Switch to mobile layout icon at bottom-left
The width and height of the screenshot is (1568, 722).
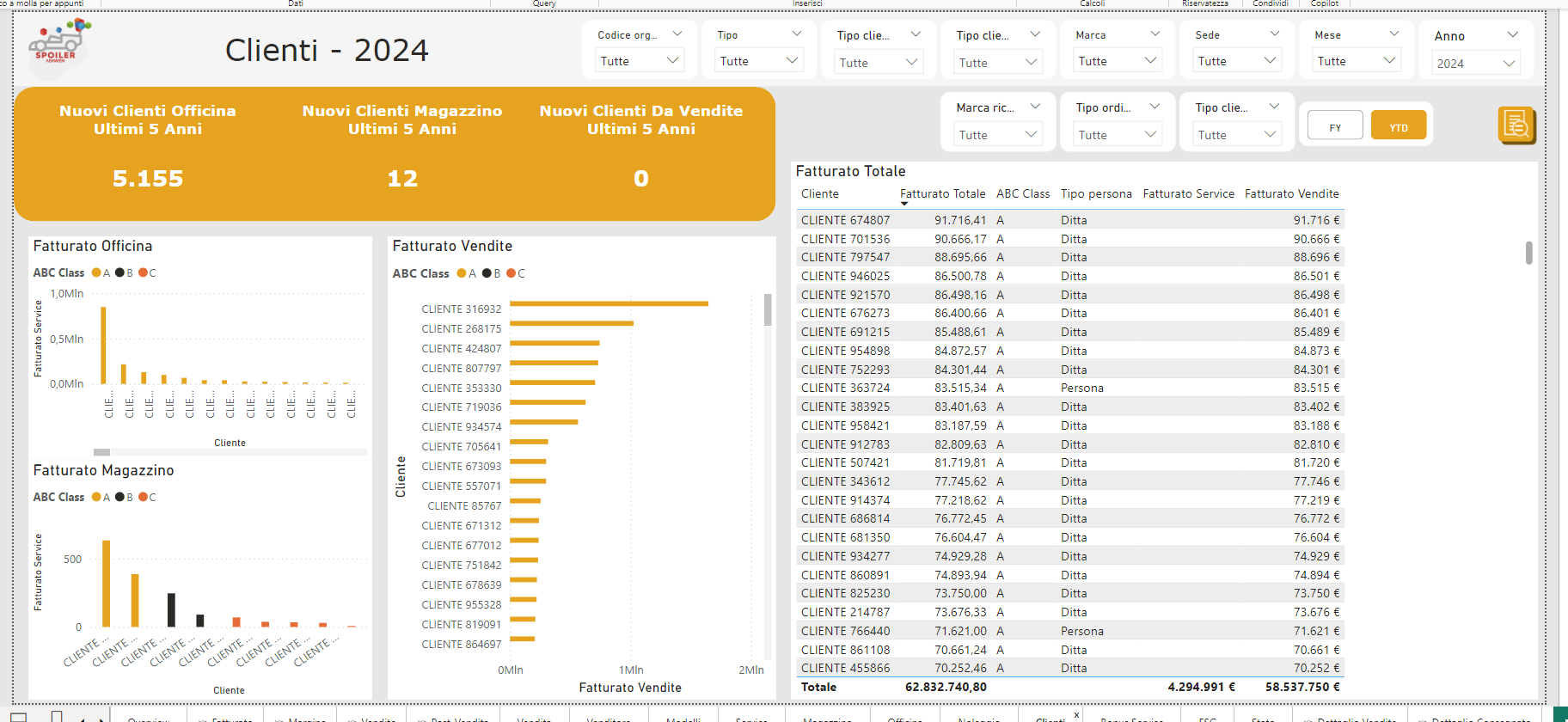tap(57, 716)
